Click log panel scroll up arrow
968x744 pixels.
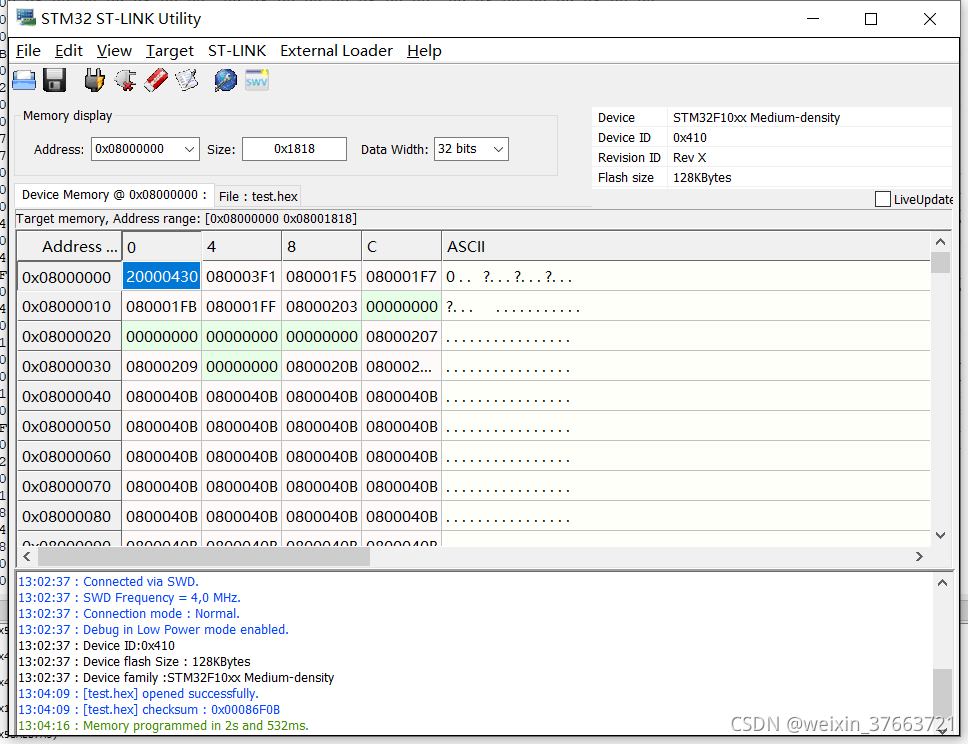click(942, 583)
